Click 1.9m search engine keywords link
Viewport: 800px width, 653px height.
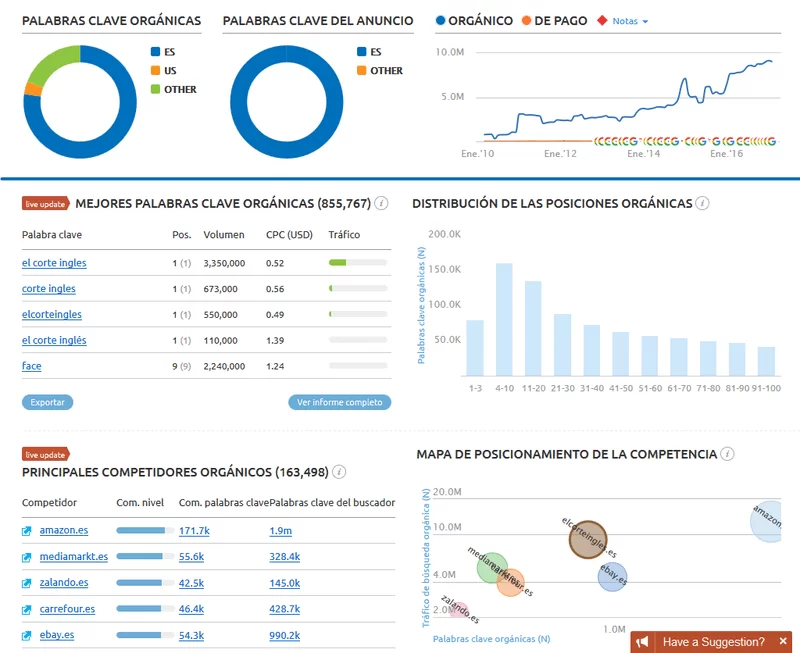(x=281, y=531)
